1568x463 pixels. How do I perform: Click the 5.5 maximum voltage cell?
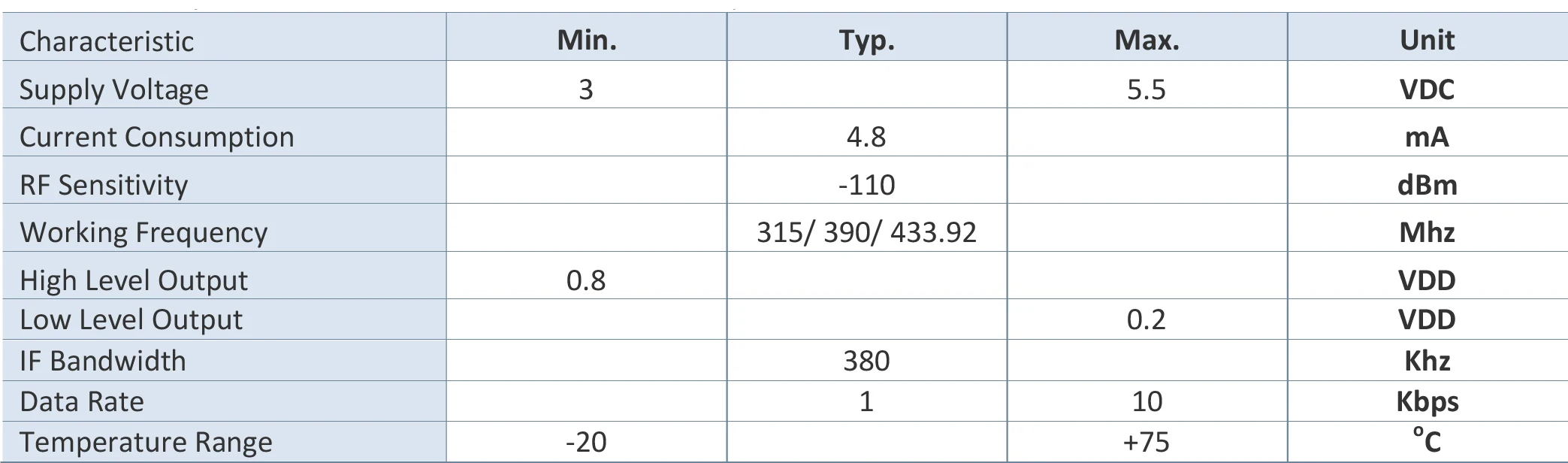(1147, 89)
